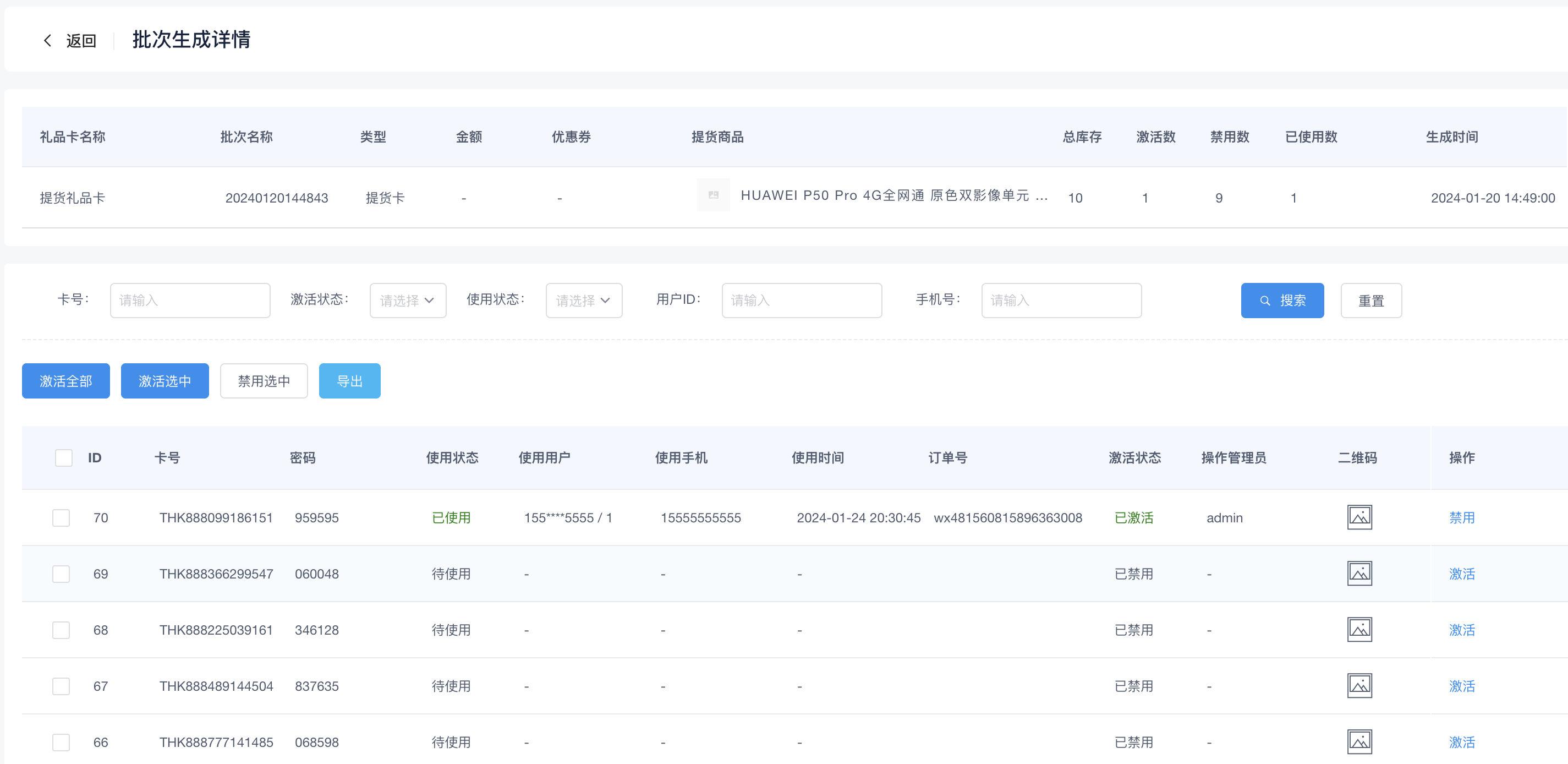Click the 导出 export button

point(349,381)
